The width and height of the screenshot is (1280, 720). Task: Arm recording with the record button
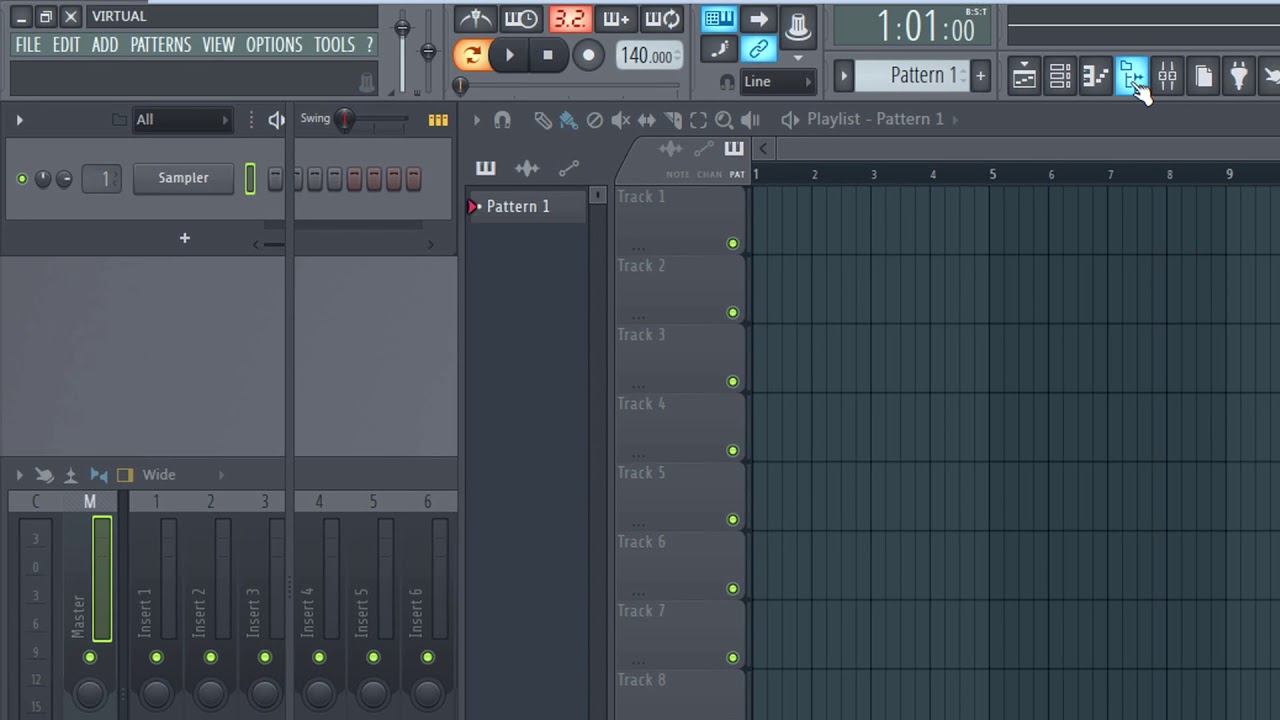tap(588, 55)
